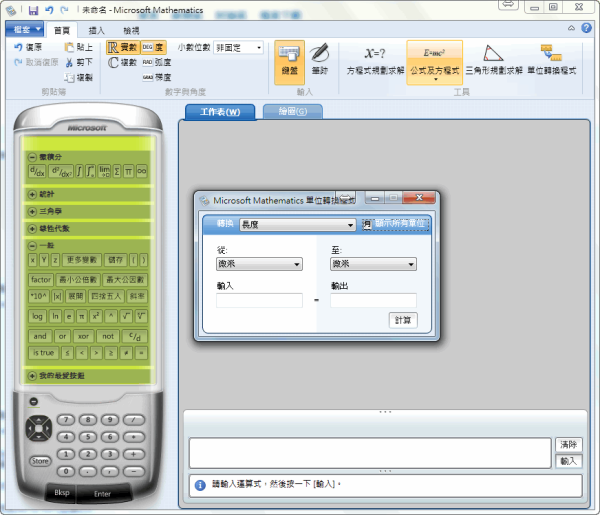Insert the lim limit button
600x515 pixels.
(x=104, y=171)
